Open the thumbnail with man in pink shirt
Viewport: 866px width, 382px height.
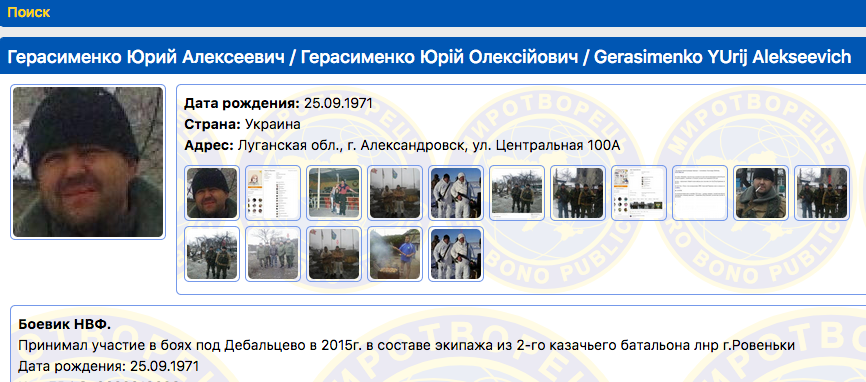[x=334, y=193]
